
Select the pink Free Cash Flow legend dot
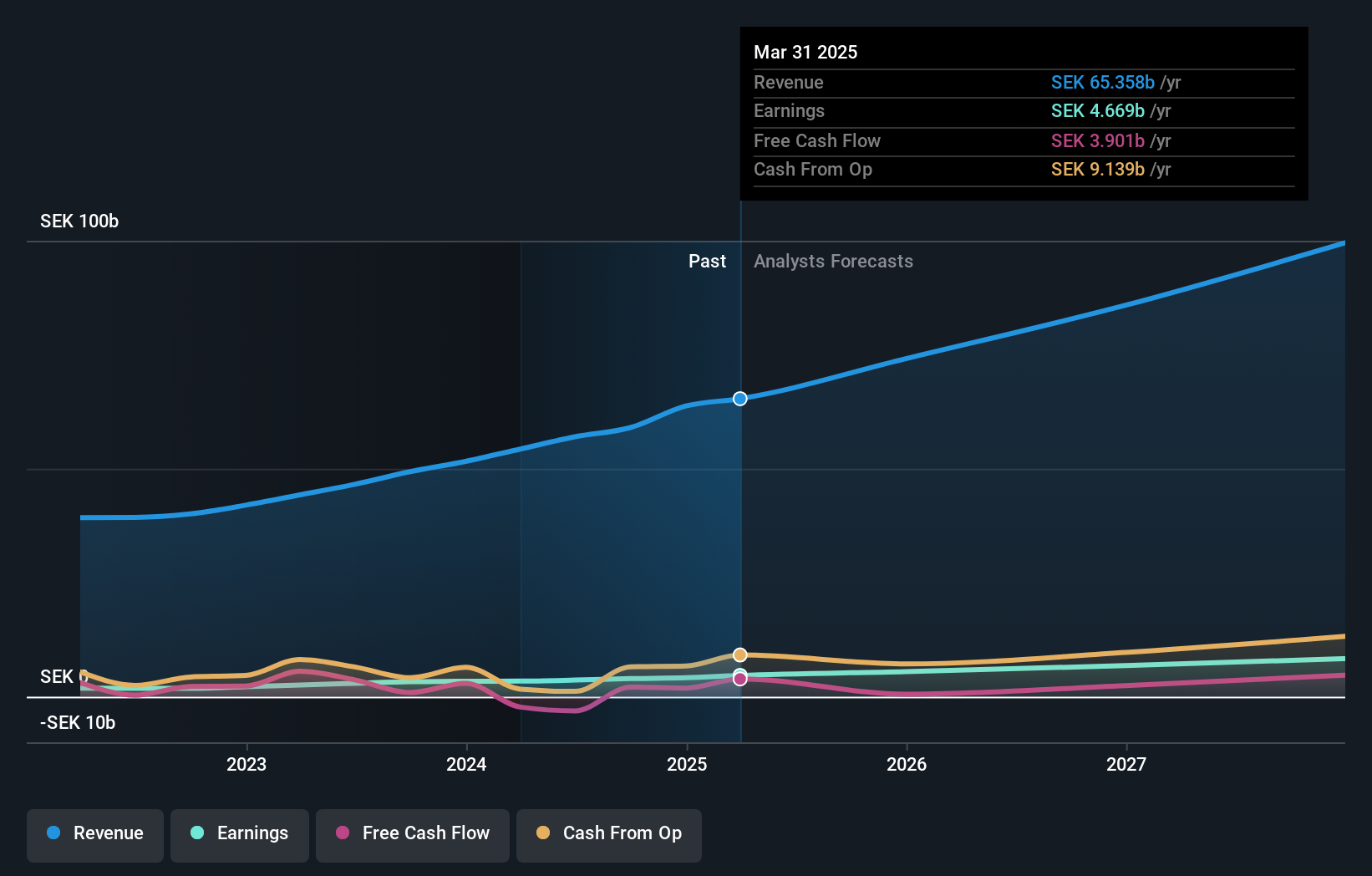(343, 833)
